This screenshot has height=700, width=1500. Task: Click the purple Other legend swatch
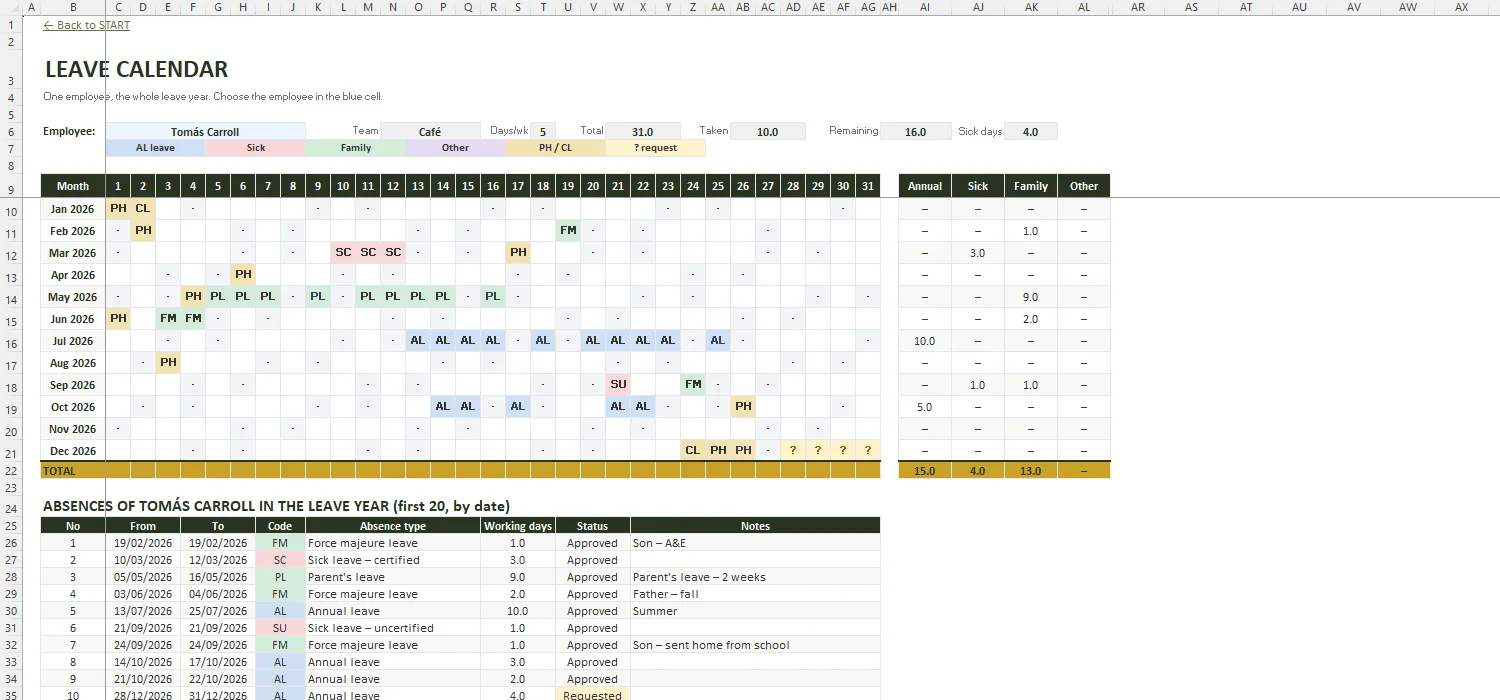point(455,148)
